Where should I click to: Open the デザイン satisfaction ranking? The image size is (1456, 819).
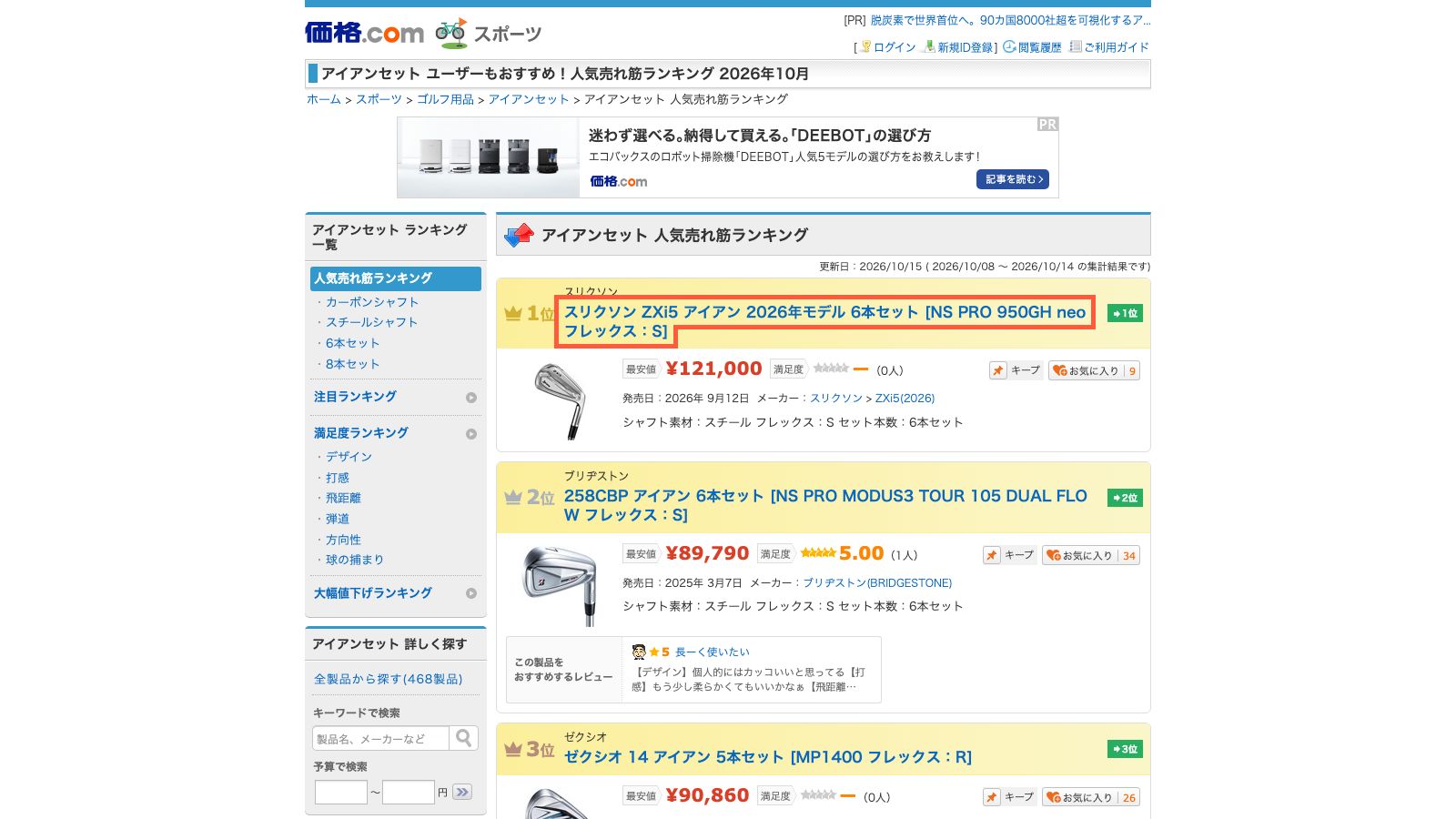[349, 457]
